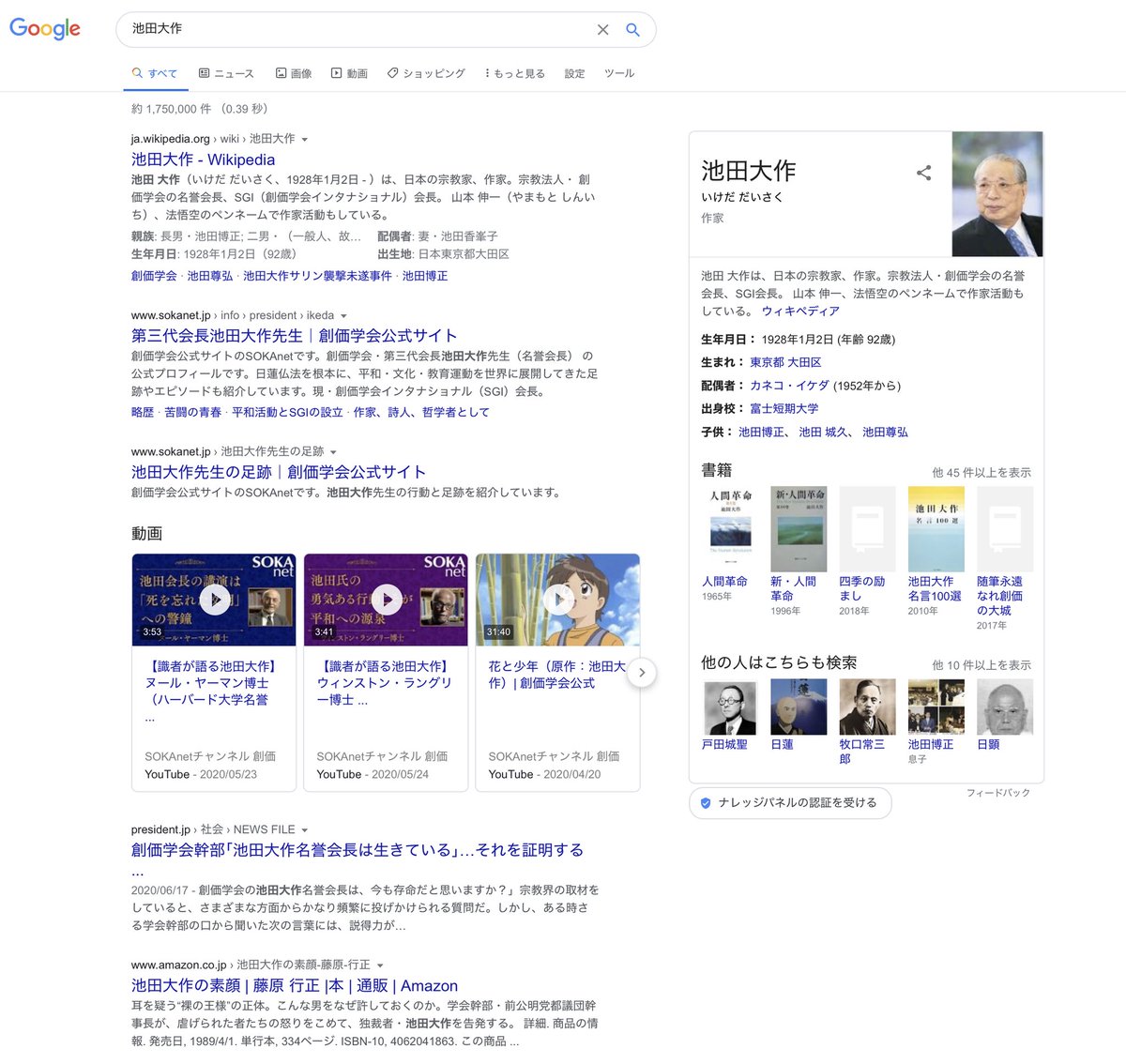This screenshot has height=1064, width=1126.
Task: Click 略歴 sitelink
Action: [143, 412]
